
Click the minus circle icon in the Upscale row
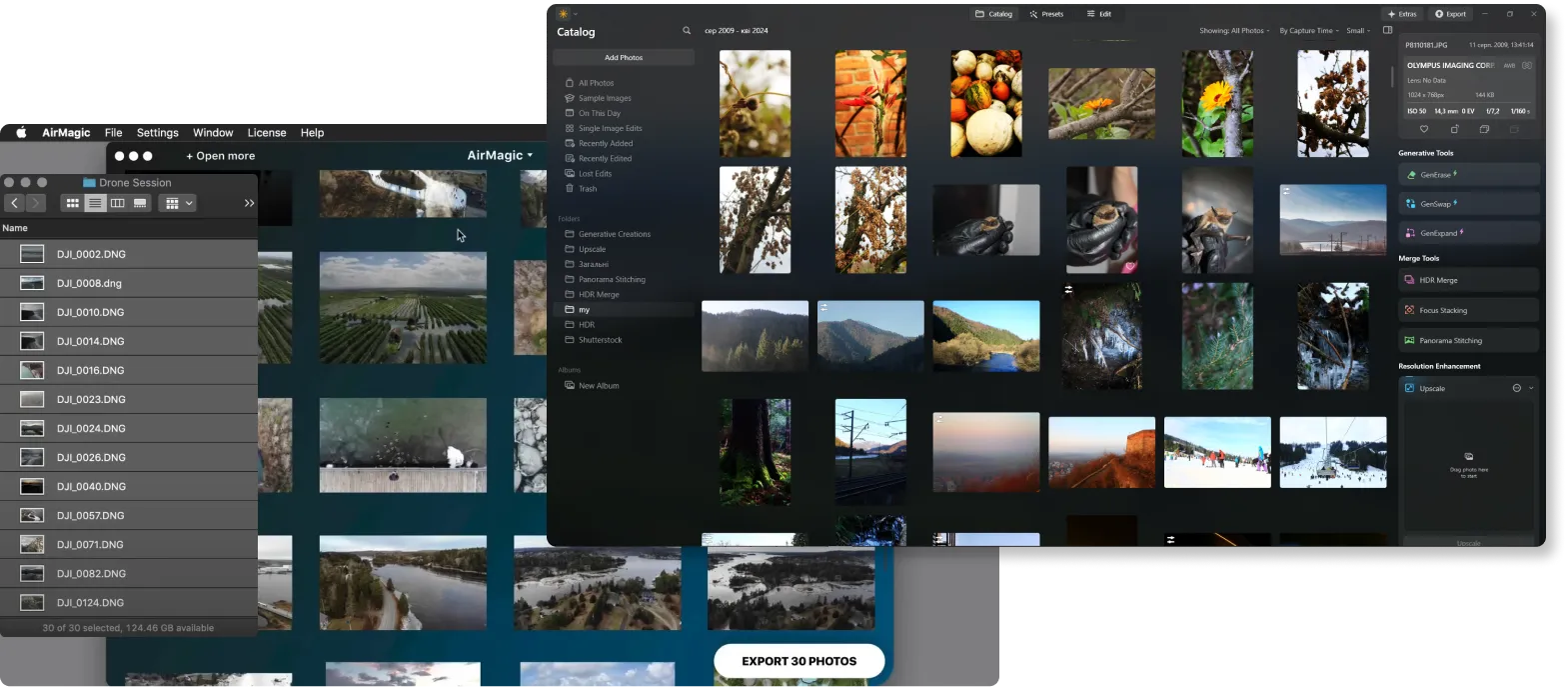click(1516, 388)
